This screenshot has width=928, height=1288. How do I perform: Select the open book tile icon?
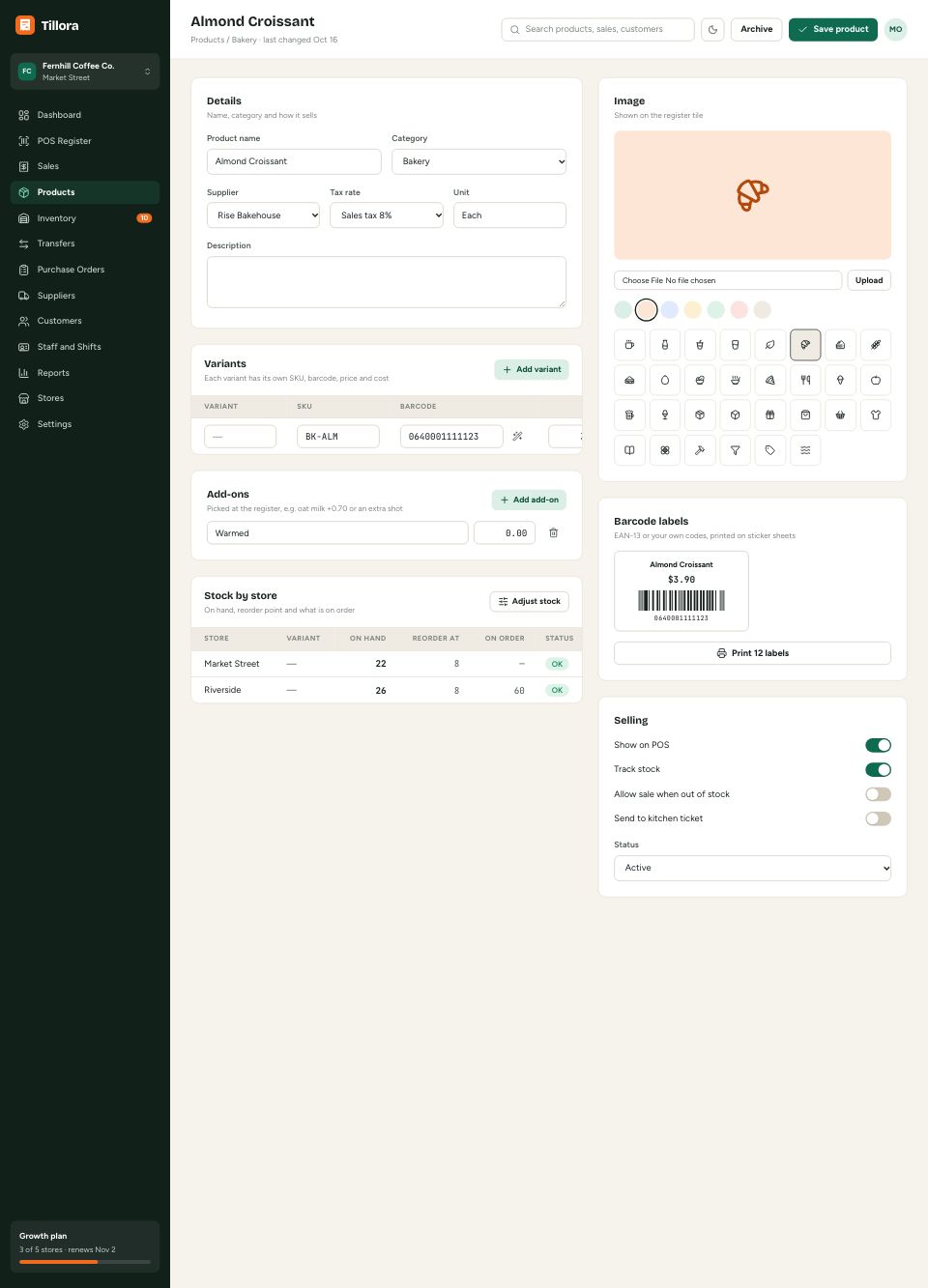629,450
